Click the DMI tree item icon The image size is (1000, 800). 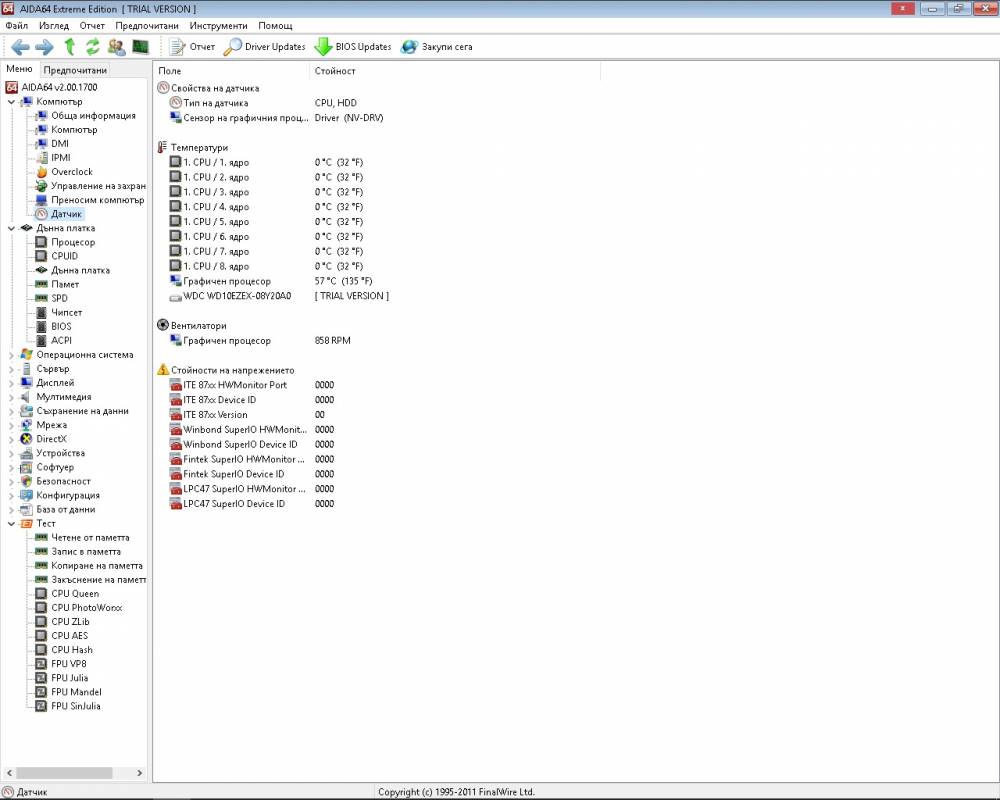click(x=41, y=144)
